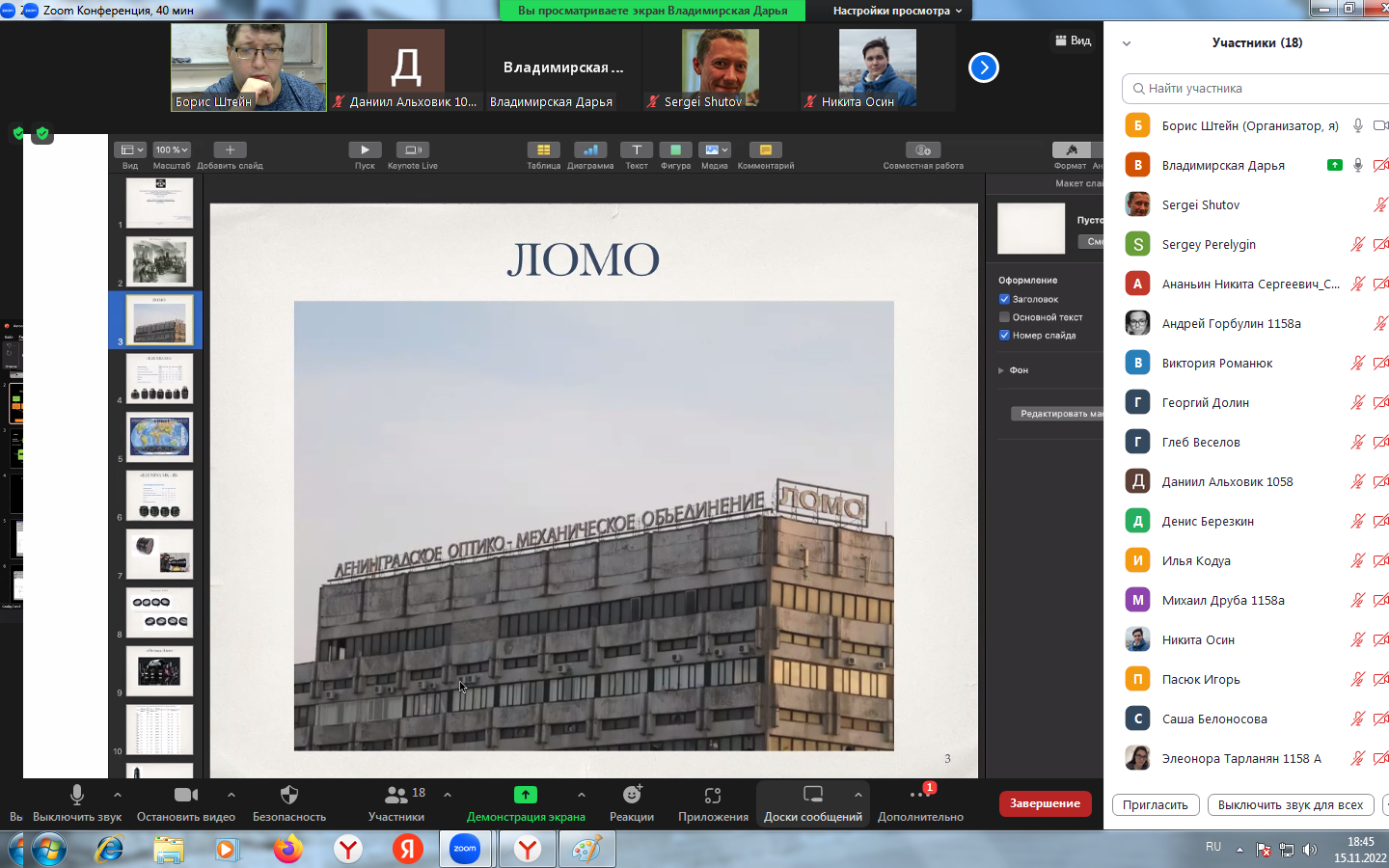
Task: Expand audio options arrow next to Выключить звук
Action: click(118, 795)
